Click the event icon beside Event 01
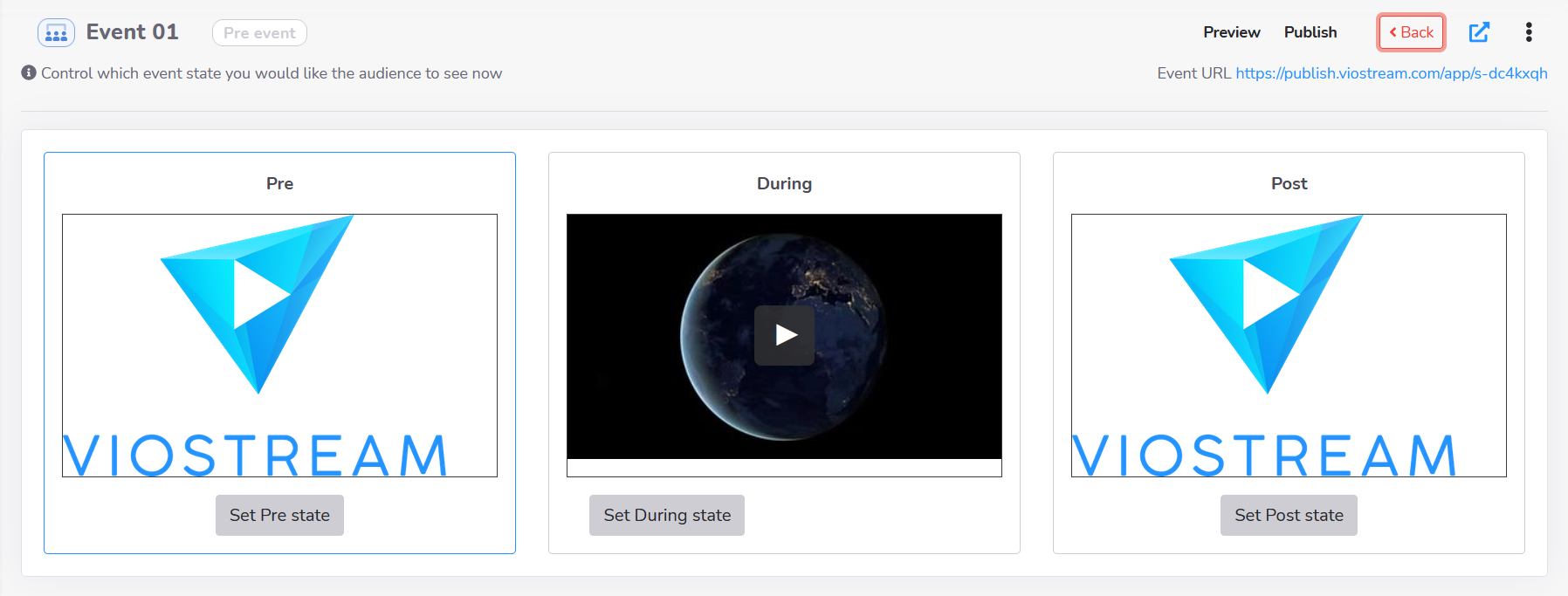This screenshot has height=596, width=1568. pos(56,33)
